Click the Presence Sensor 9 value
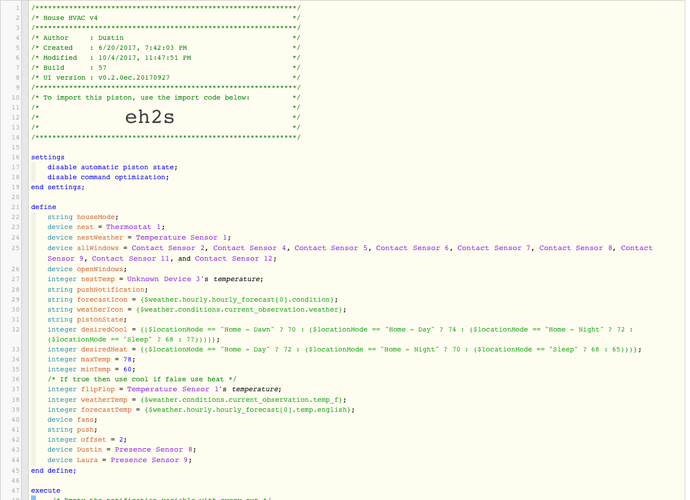690x500 pixels. (x=149, y=460)
